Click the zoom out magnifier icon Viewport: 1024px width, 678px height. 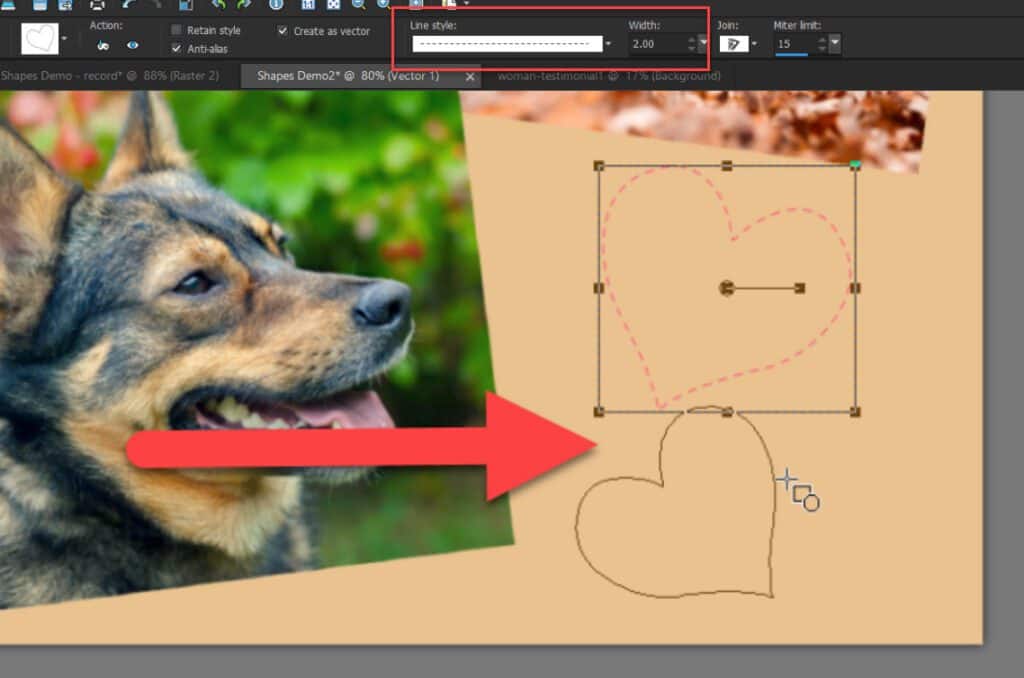(358, 4)
